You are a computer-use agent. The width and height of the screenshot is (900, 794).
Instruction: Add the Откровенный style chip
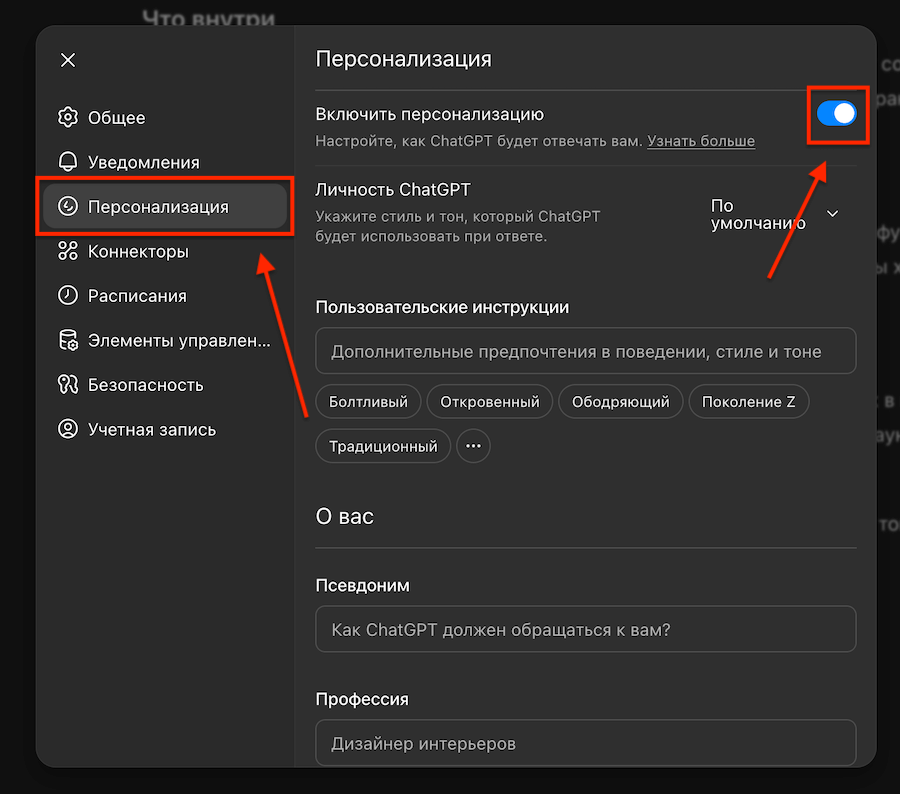(x=490, y=401)
